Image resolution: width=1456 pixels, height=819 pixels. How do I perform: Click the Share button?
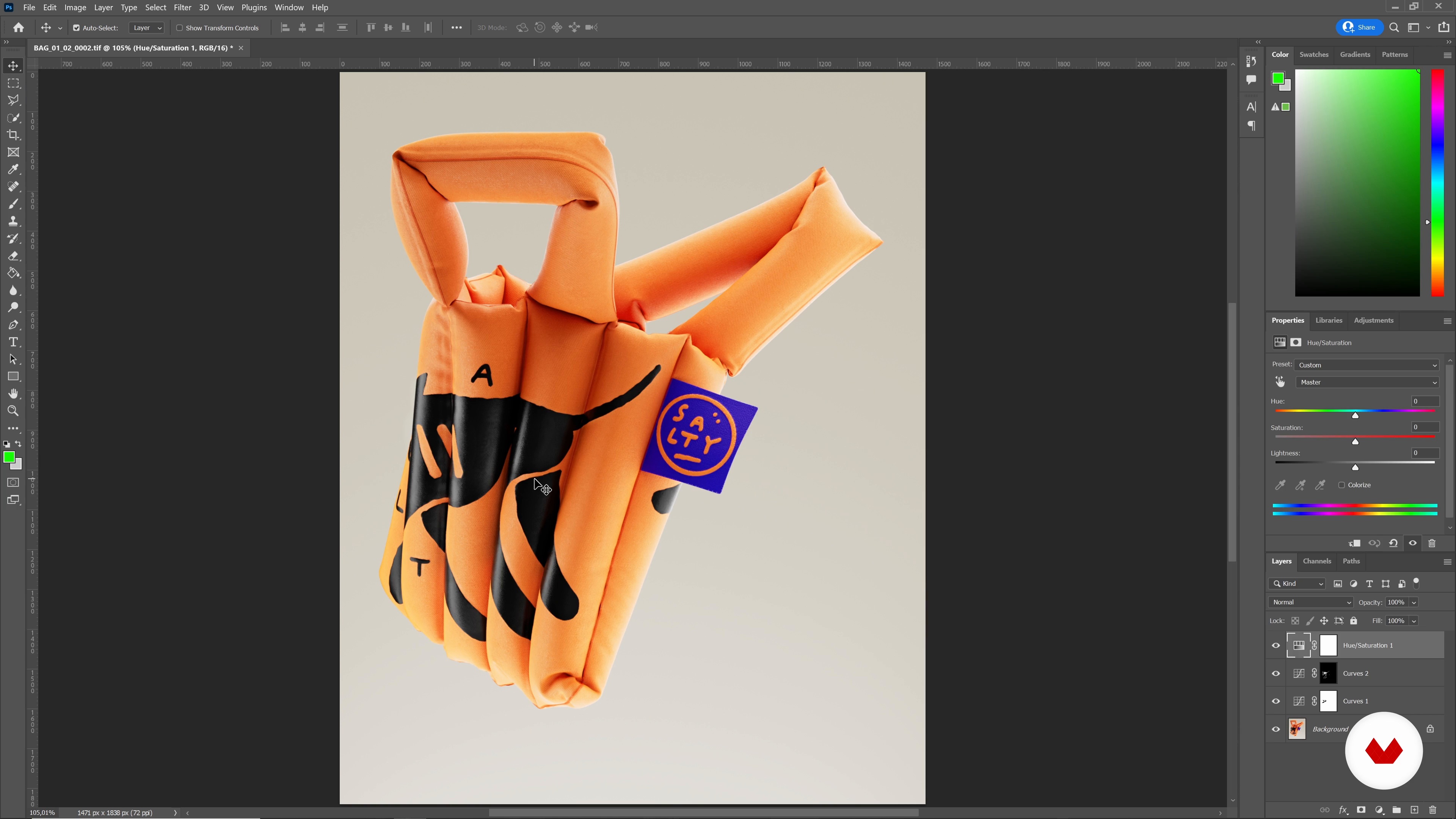(1359, 27)
